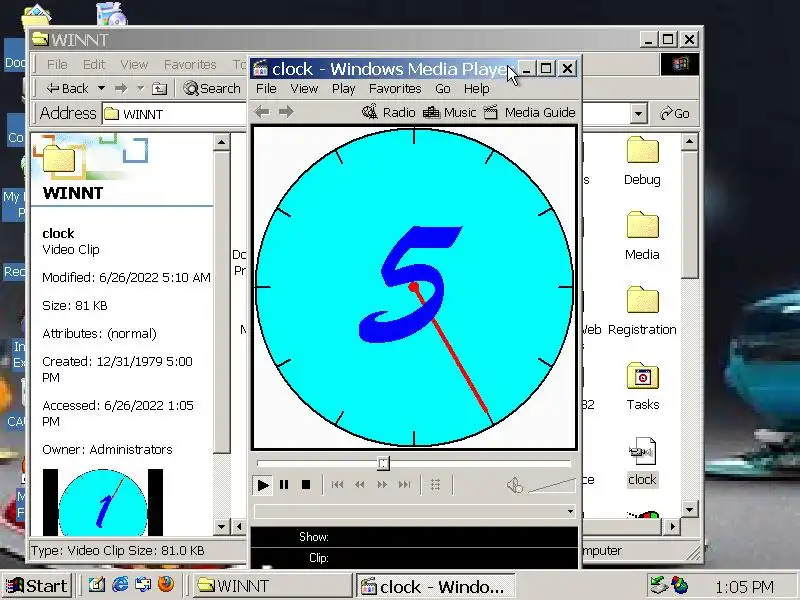This screenshot has height=600, width=800.
Task: Open Favorites menu in WINNT window
Action: 190,65
